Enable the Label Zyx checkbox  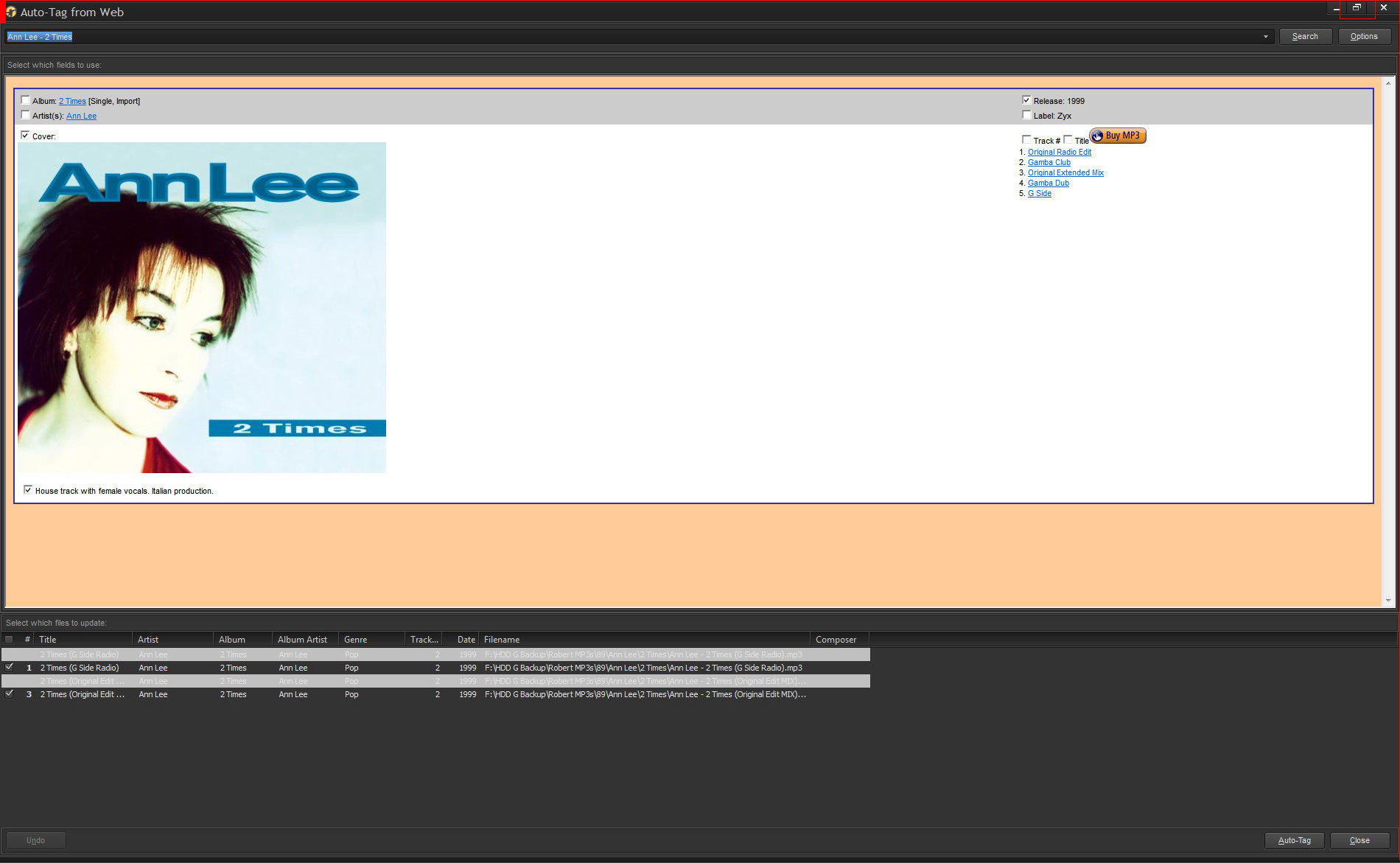(x=1026, y=115)
